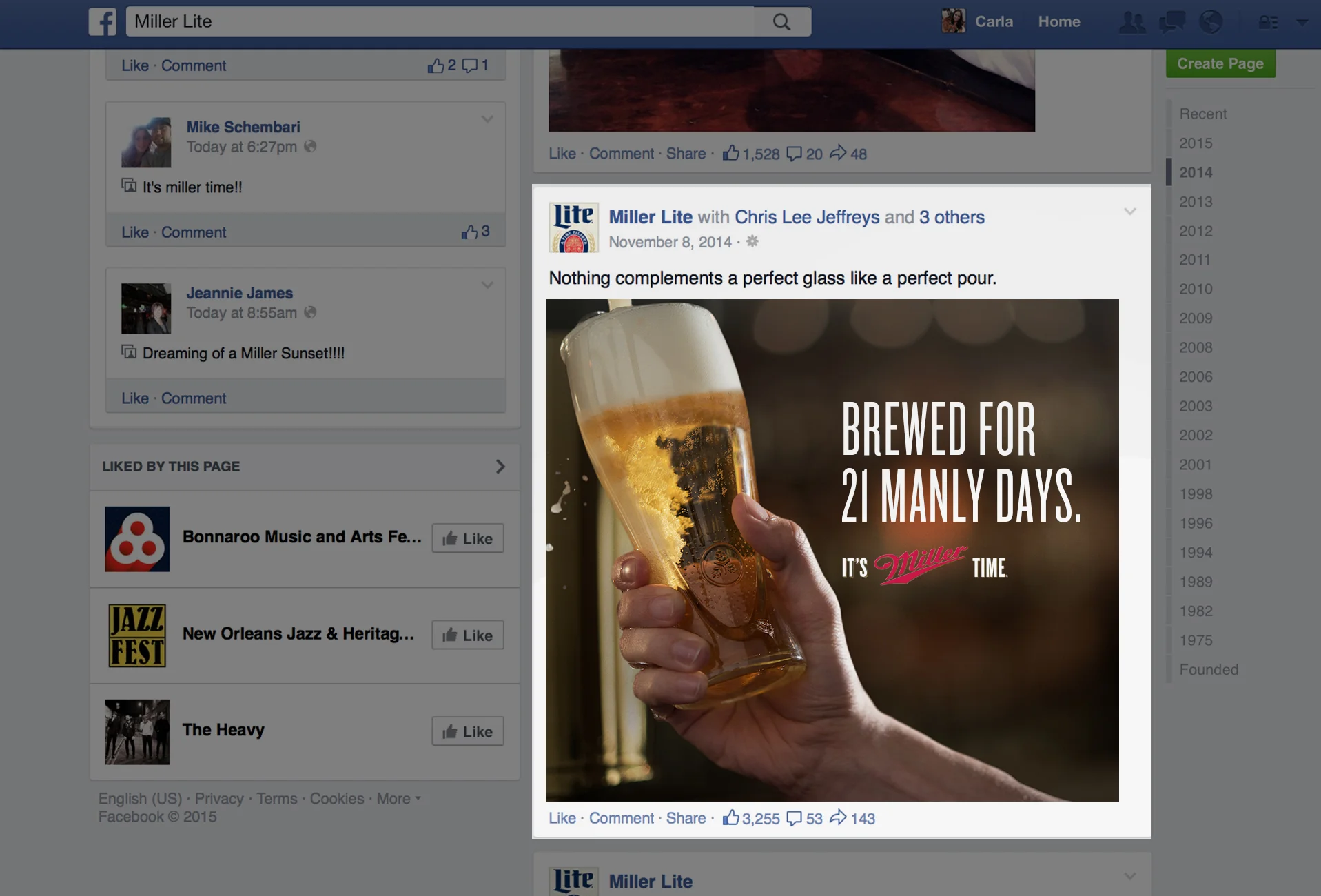Jump to 1998 in timeline navigation
This screenshot has height=896, width=1321.
click(x=1196, y=494)
